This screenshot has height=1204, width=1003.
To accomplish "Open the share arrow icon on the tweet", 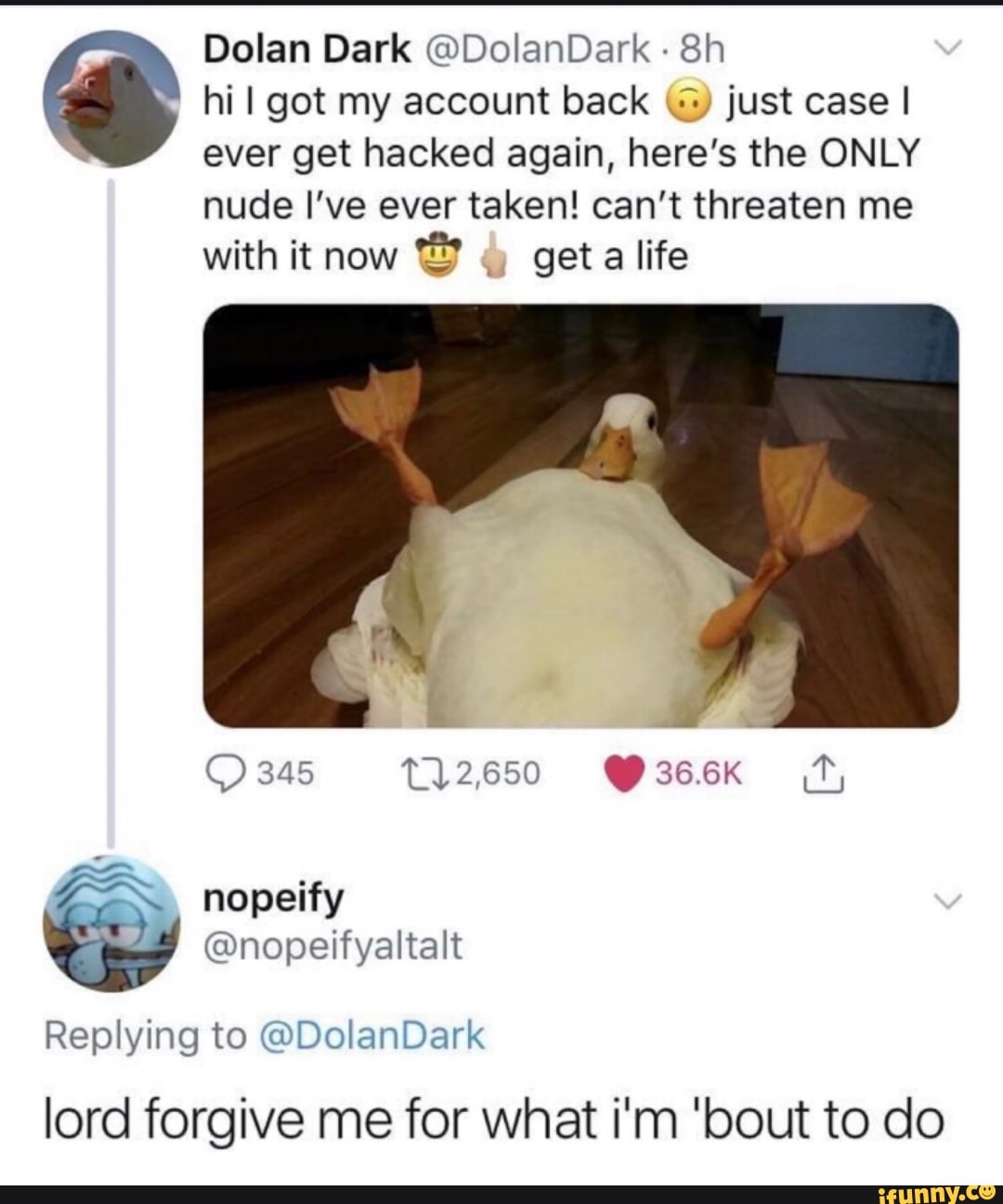I will click(825, 773).
